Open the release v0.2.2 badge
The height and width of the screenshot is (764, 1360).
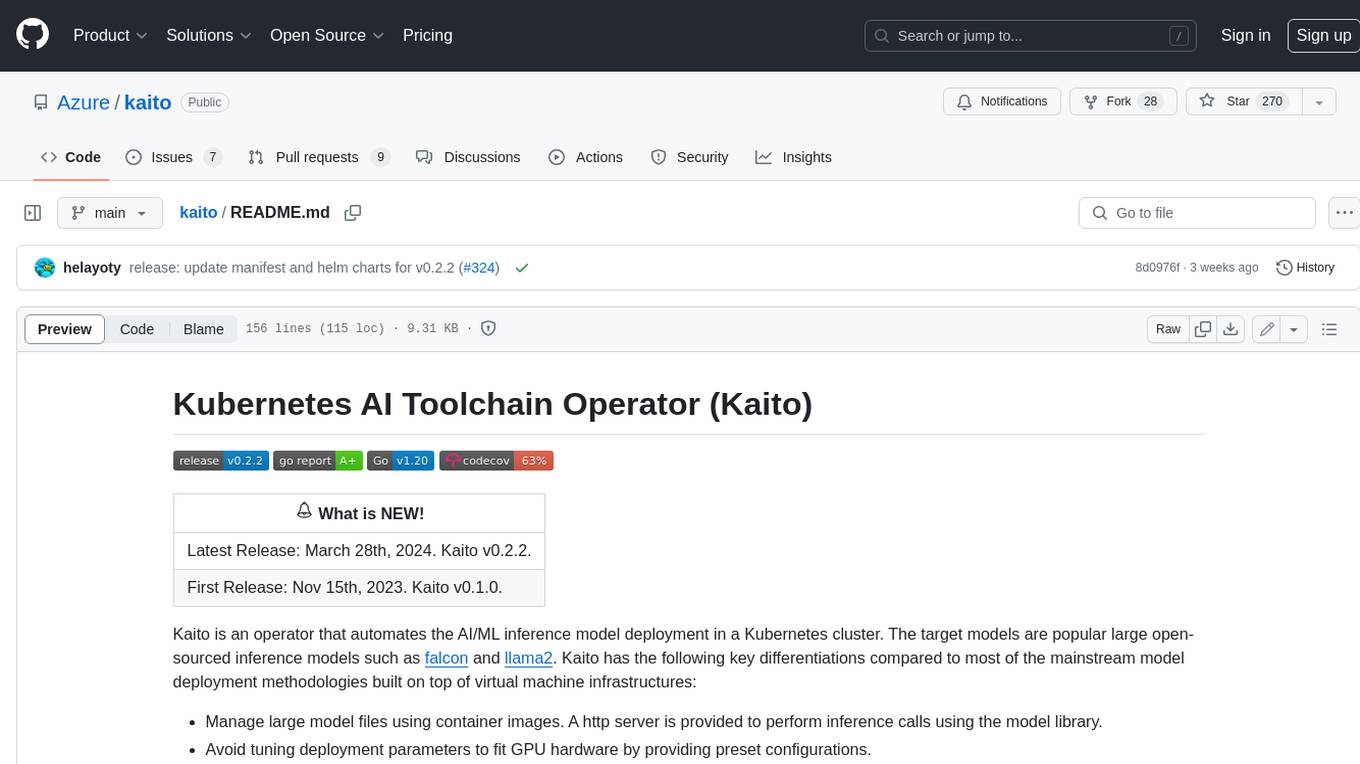tap(221, 461)
